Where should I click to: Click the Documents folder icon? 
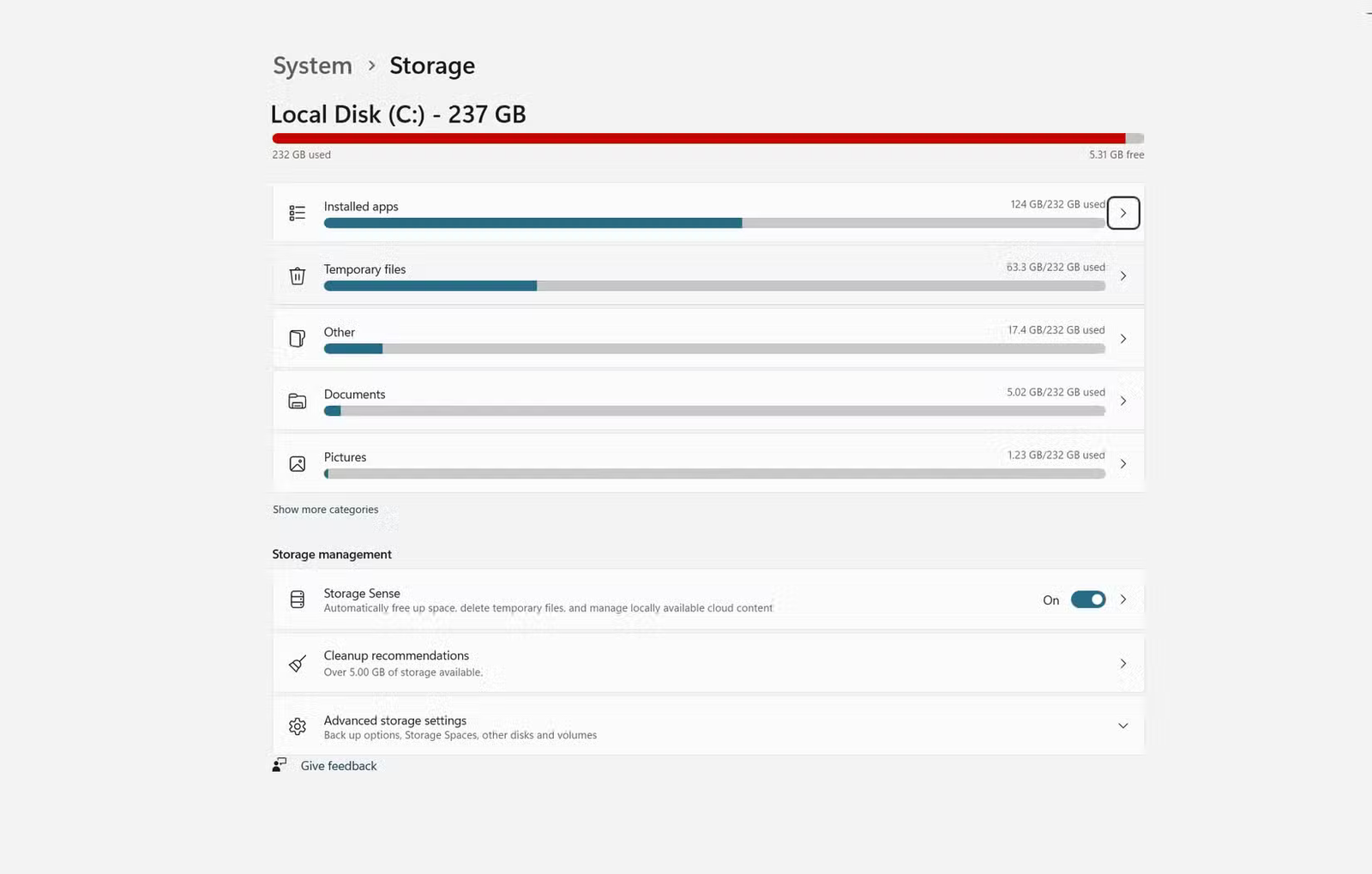(x=297, y=401)
